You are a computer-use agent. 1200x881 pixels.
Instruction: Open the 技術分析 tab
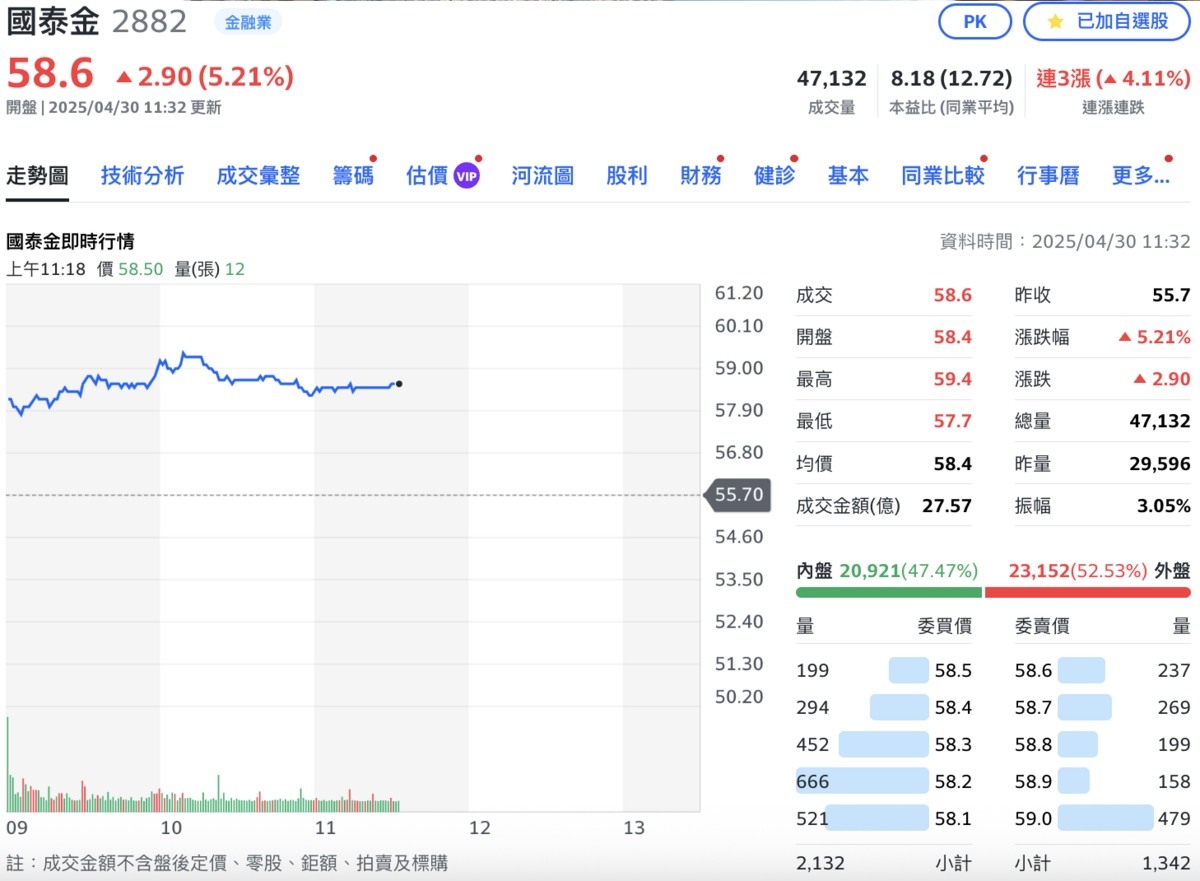click(x=143, y=176)
